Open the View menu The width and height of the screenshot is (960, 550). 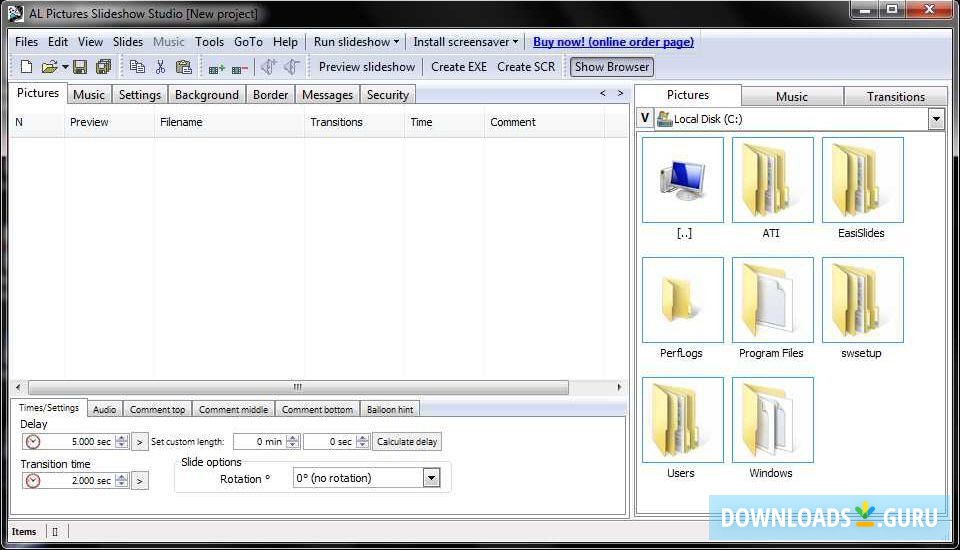[x=90, y=42]
